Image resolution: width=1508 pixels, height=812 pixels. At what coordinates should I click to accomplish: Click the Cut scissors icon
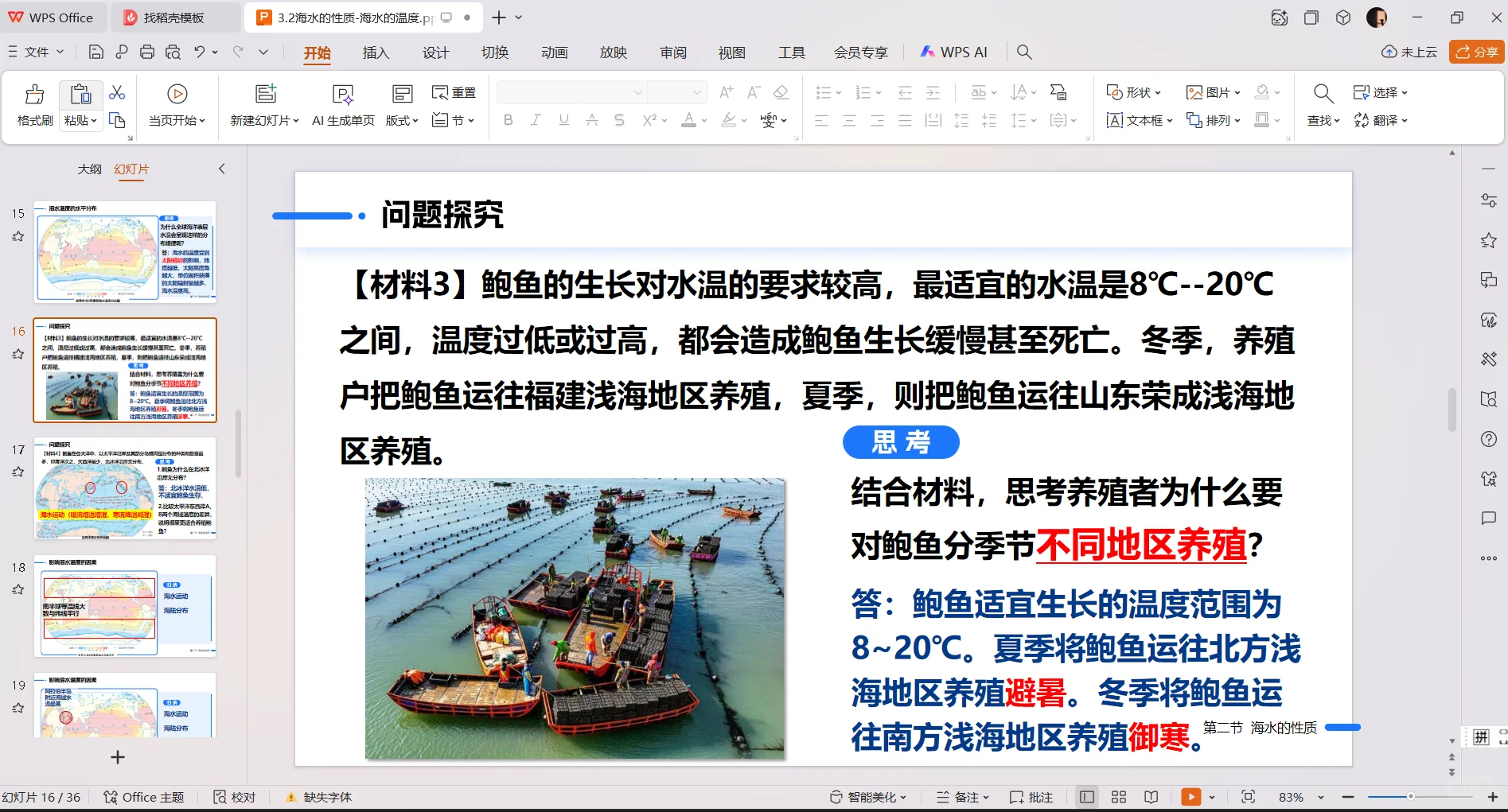click(117, 92)
